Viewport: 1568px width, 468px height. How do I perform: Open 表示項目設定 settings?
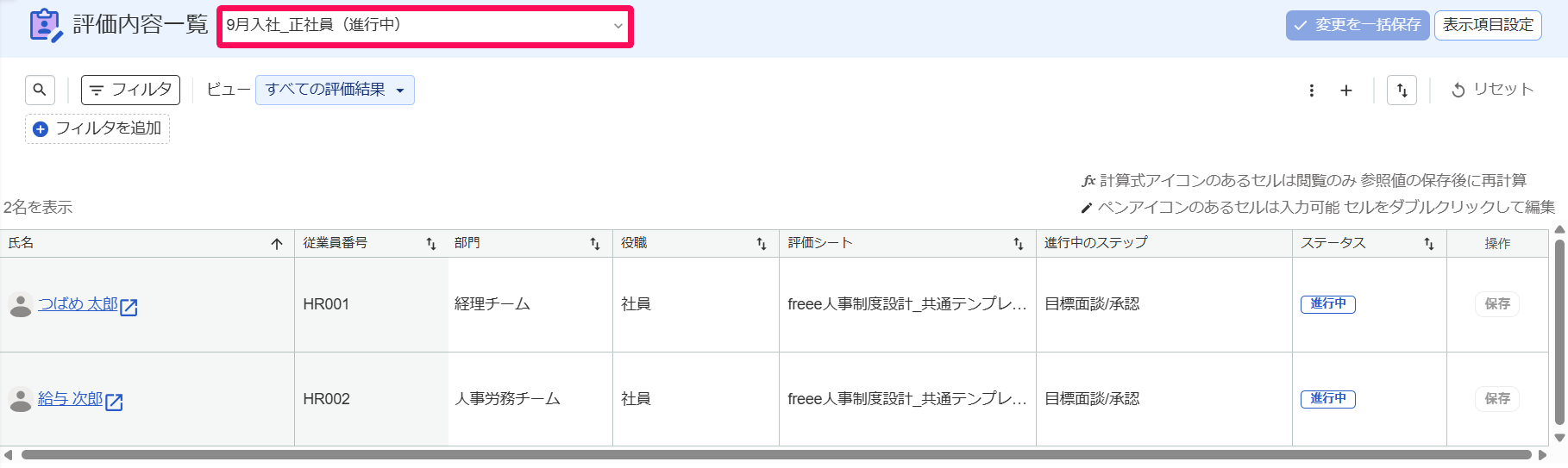click(1488, 25)
